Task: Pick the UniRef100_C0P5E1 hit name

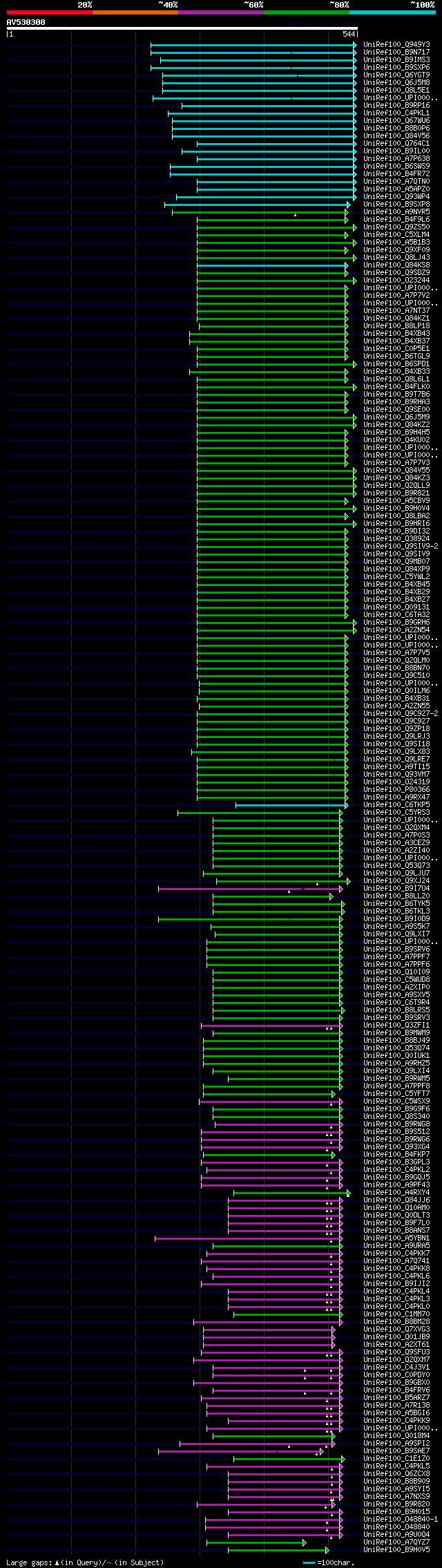Action: click(396, 348)
